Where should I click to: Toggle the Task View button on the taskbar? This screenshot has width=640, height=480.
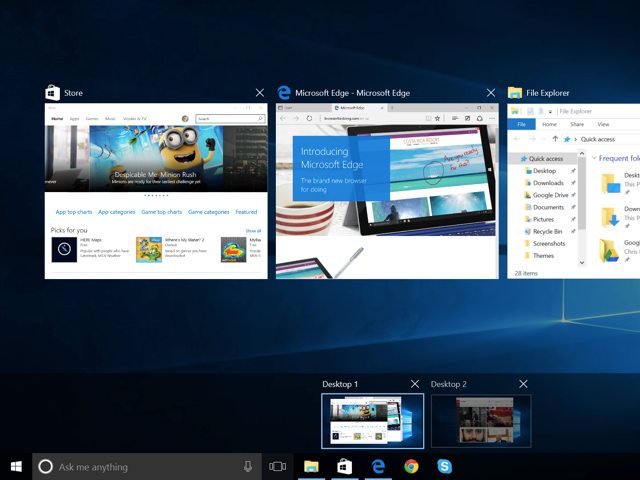[x=278, y=466]
